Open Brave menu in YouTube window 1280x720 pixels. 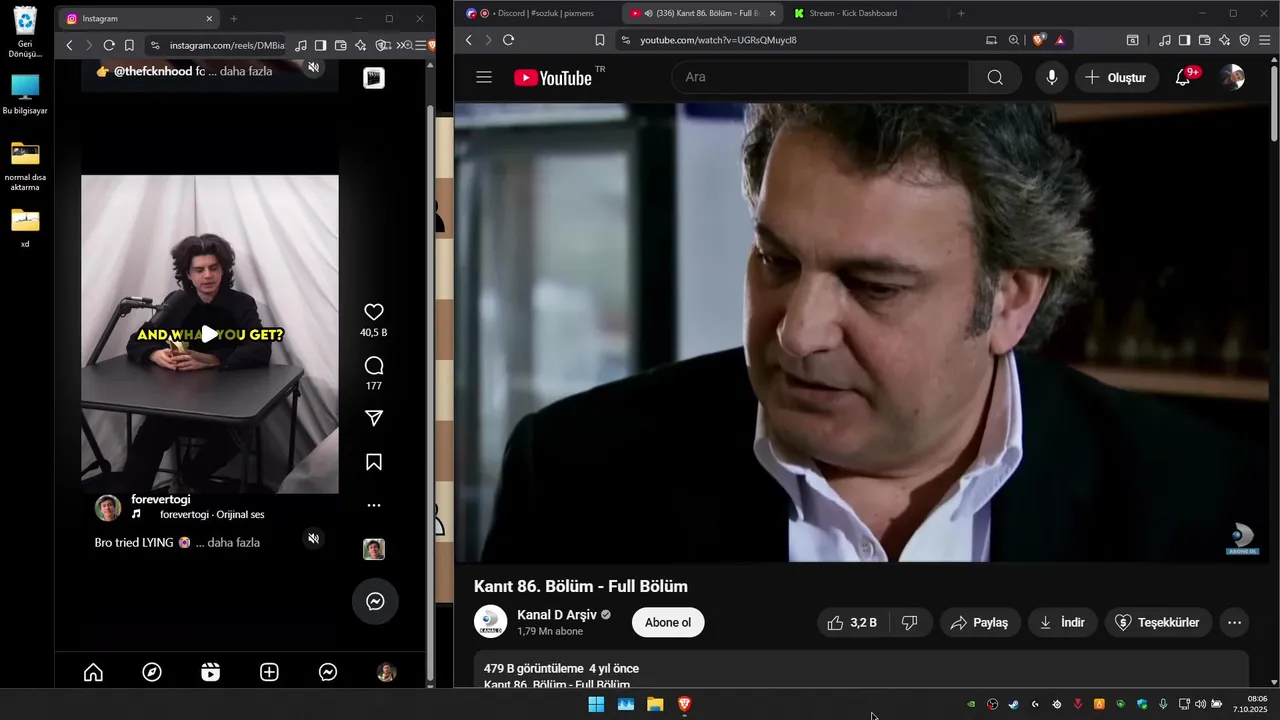(x=1264, y=40)
